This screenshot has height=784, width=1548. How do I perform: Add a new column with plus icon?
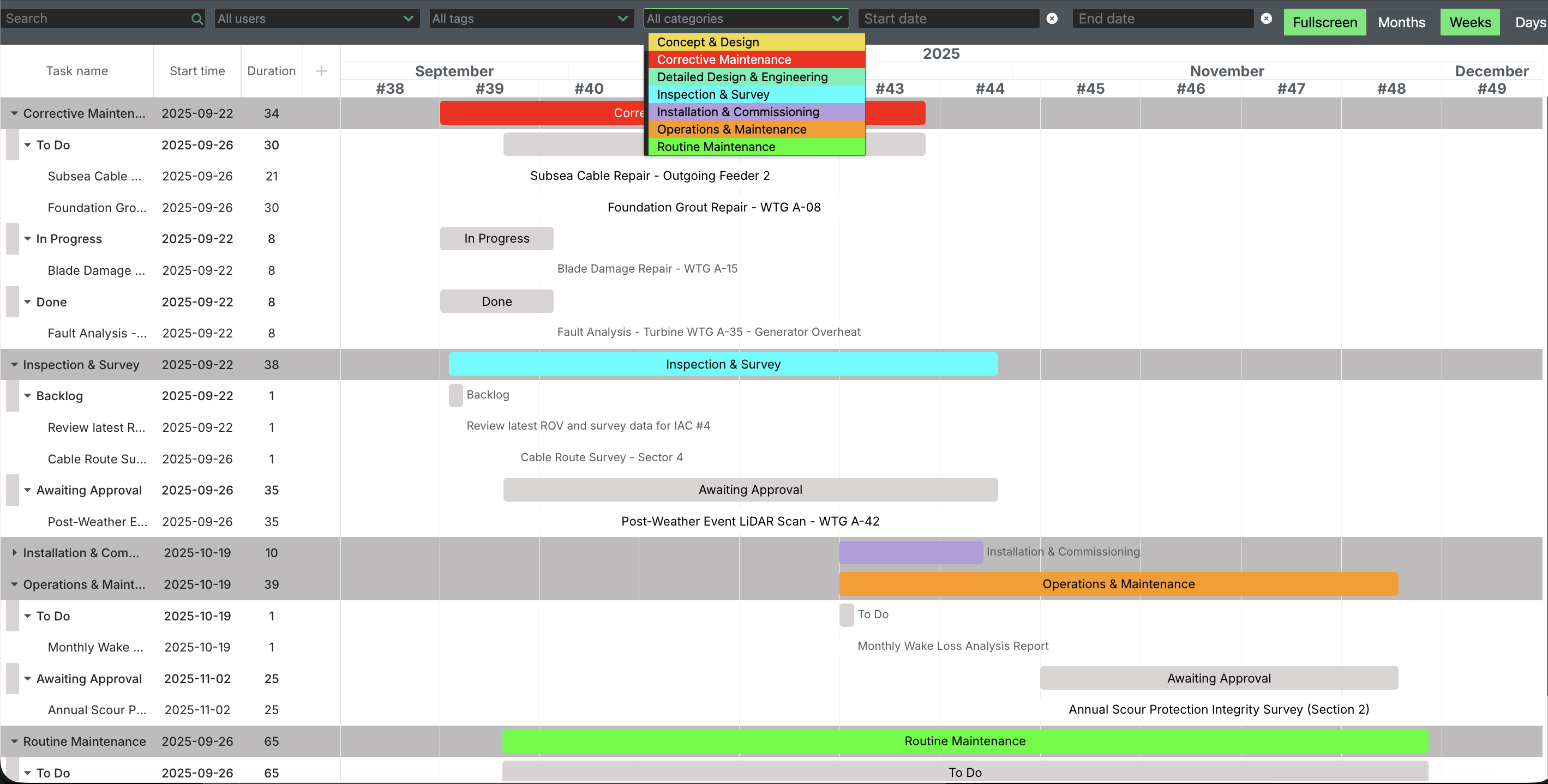point(321,71)
